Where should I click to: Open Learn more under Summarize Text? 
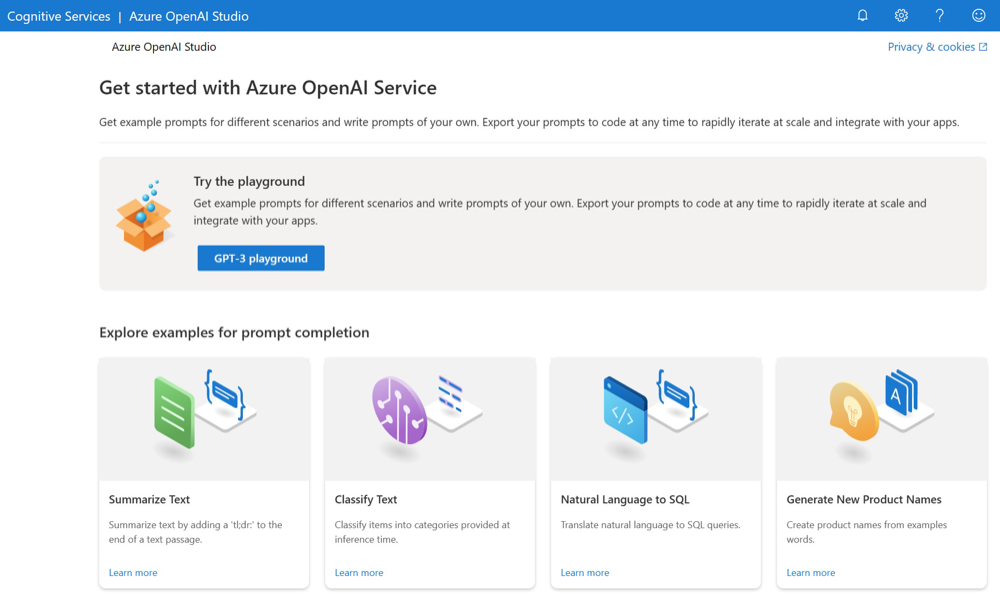point(133,573)
